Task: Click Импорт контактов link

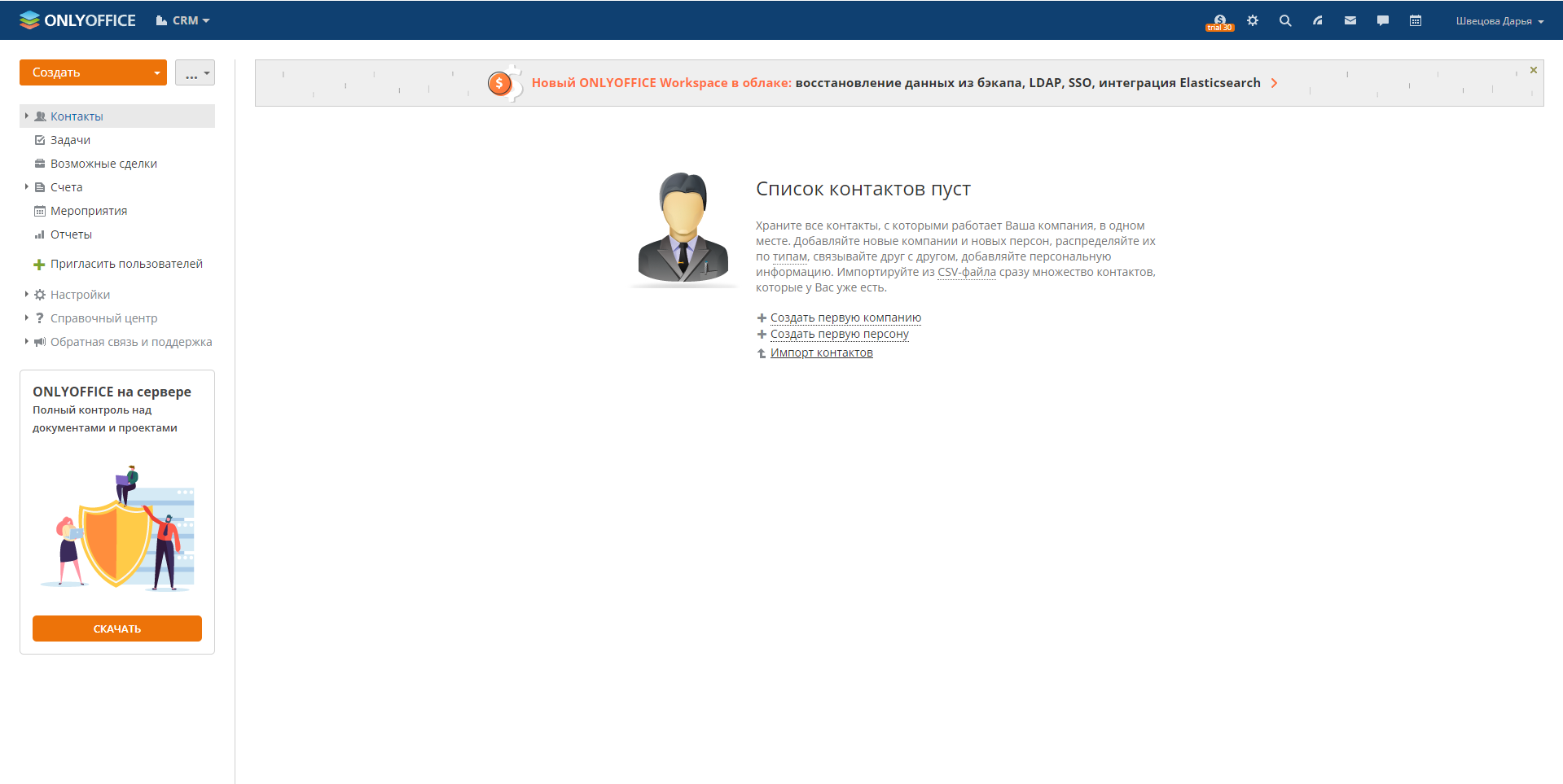Action: pyautogui.click(x=821, y=353)
